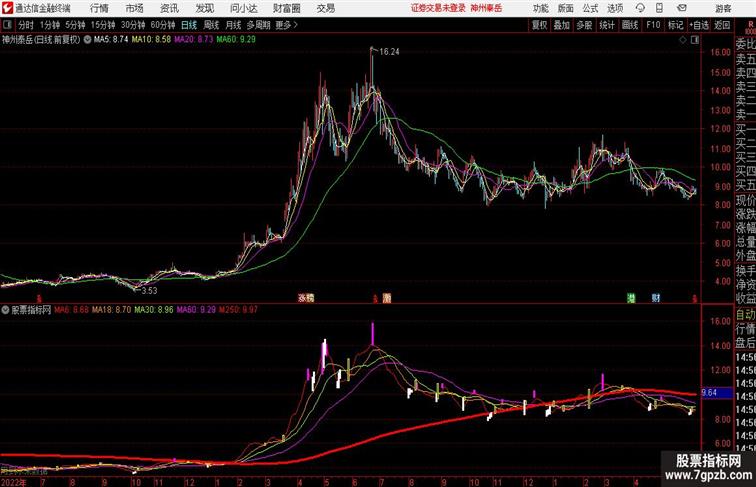The image size is (756, 487).
Task: Click the MA20: 8.73 legend value
Action: 193,40
